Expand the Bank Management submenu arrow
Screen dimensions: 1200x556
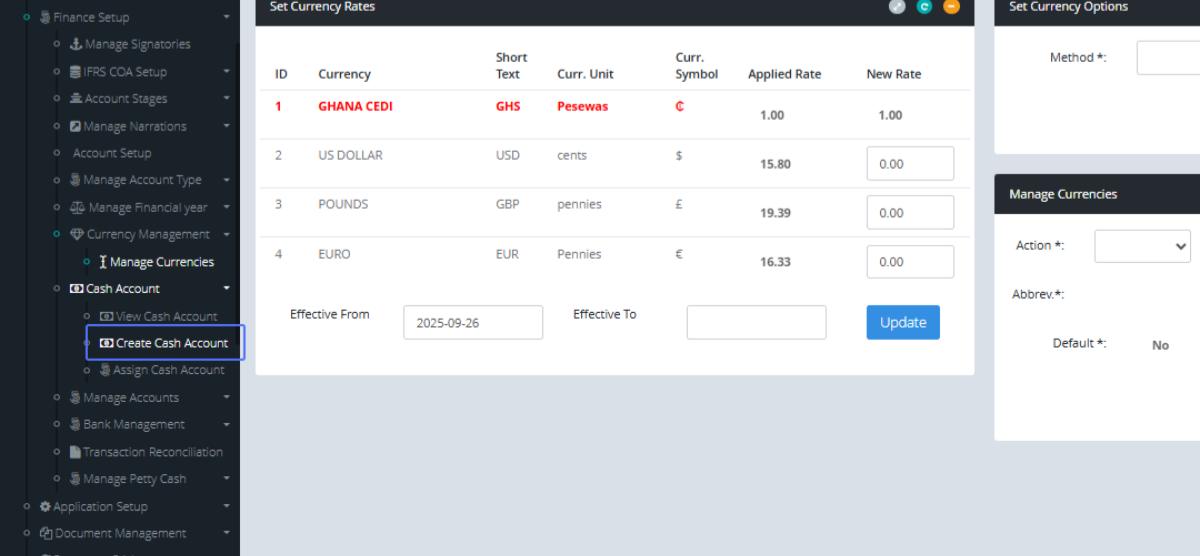[227, 425]
